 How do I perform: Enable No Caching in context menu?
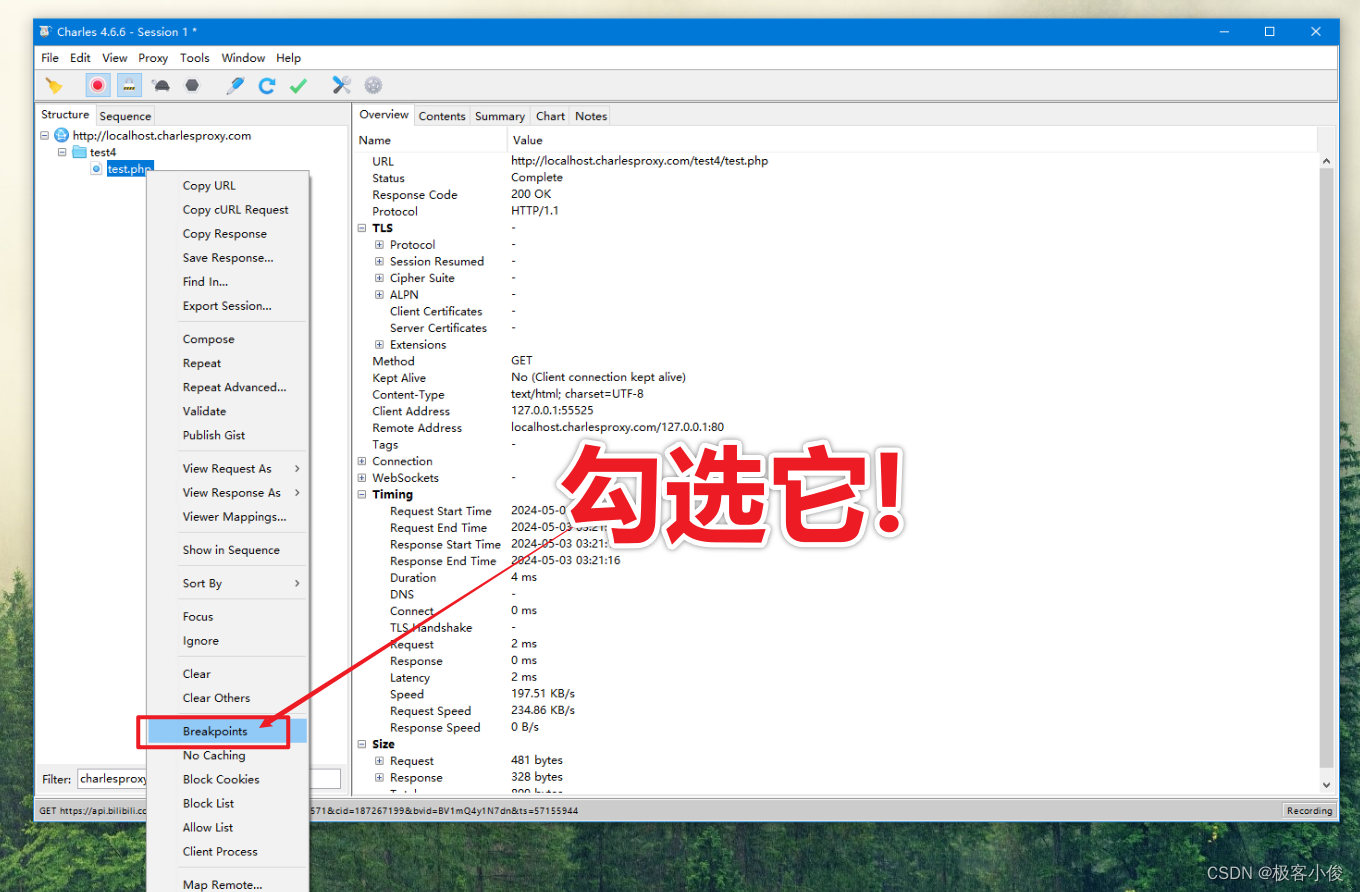(228, 756)
